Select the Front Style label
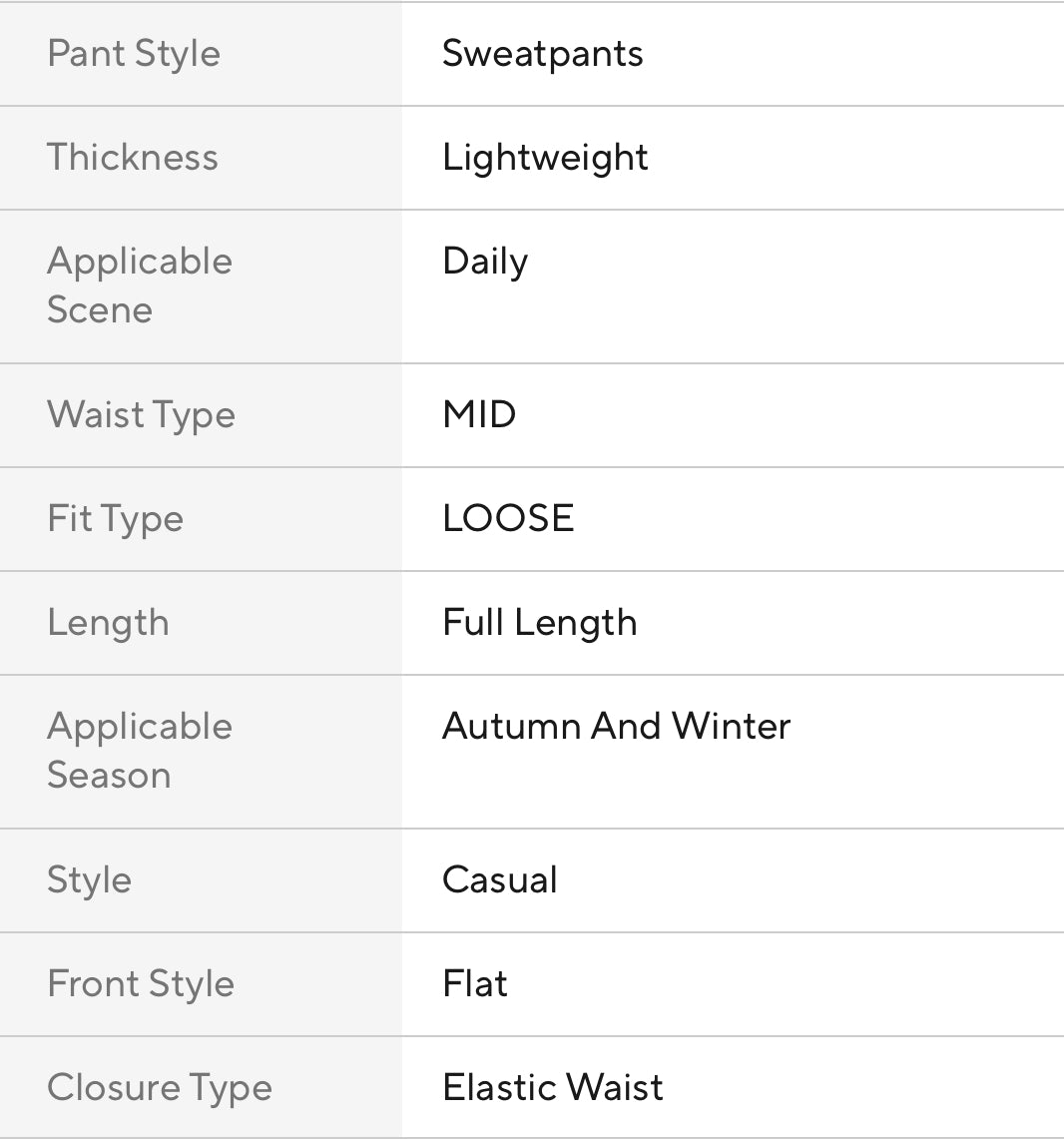The image size is (1064, 1139). tap(141, 984)
